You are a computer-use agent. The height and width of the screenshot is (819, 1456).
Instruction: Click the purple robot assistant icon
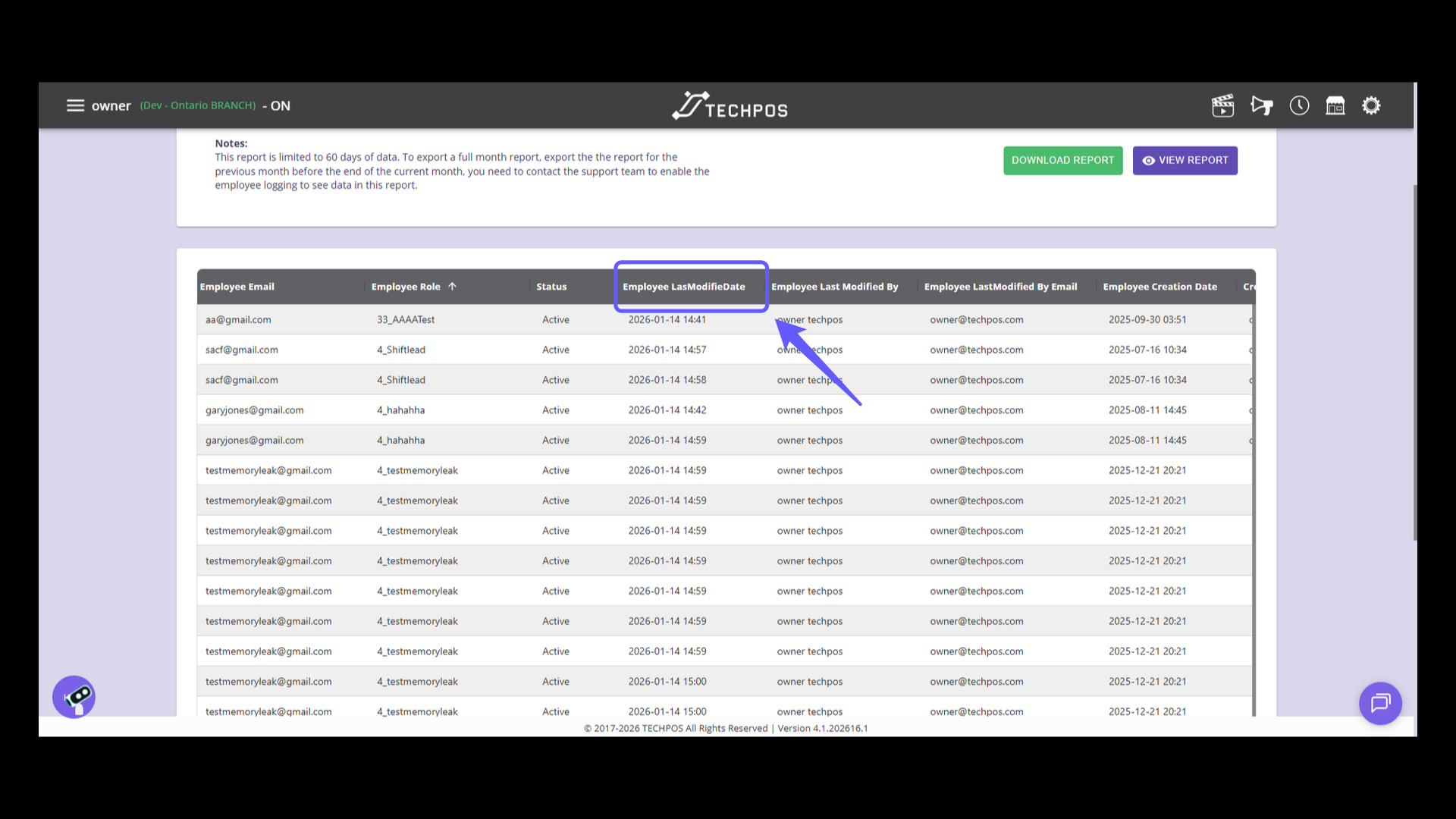(74, 696)
